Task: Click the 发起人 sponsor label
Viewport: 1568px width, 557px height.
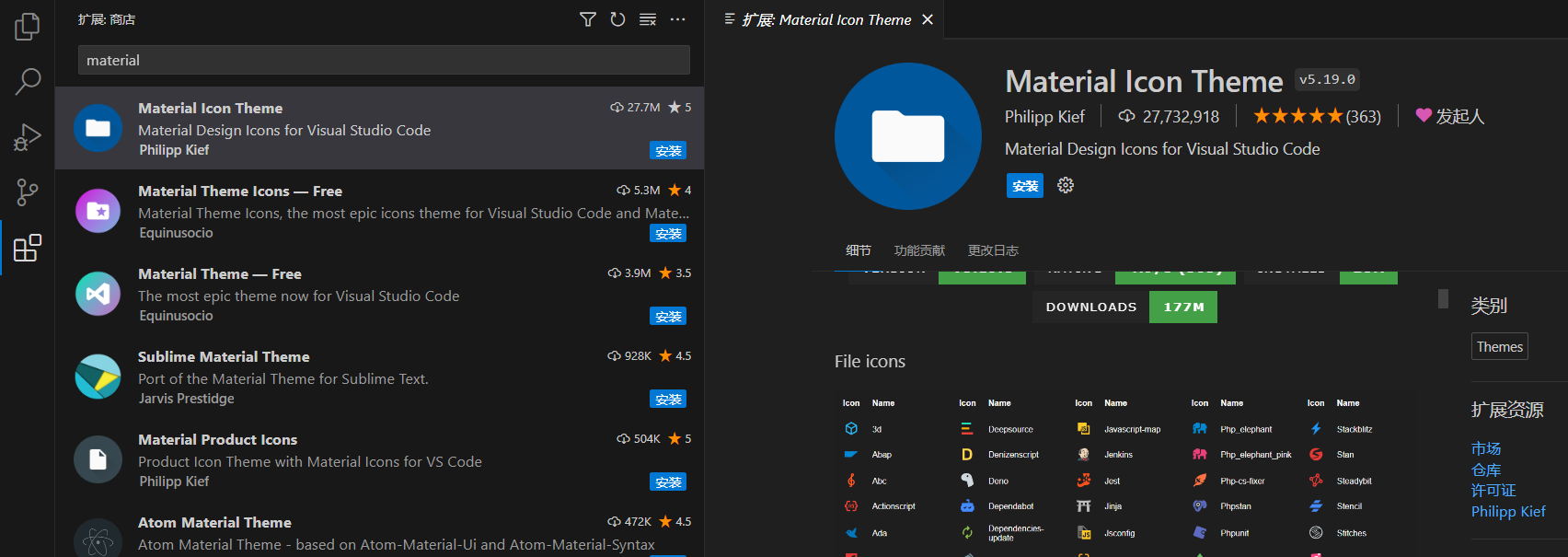Action: pyautogui.click(x=1460, y=116)
